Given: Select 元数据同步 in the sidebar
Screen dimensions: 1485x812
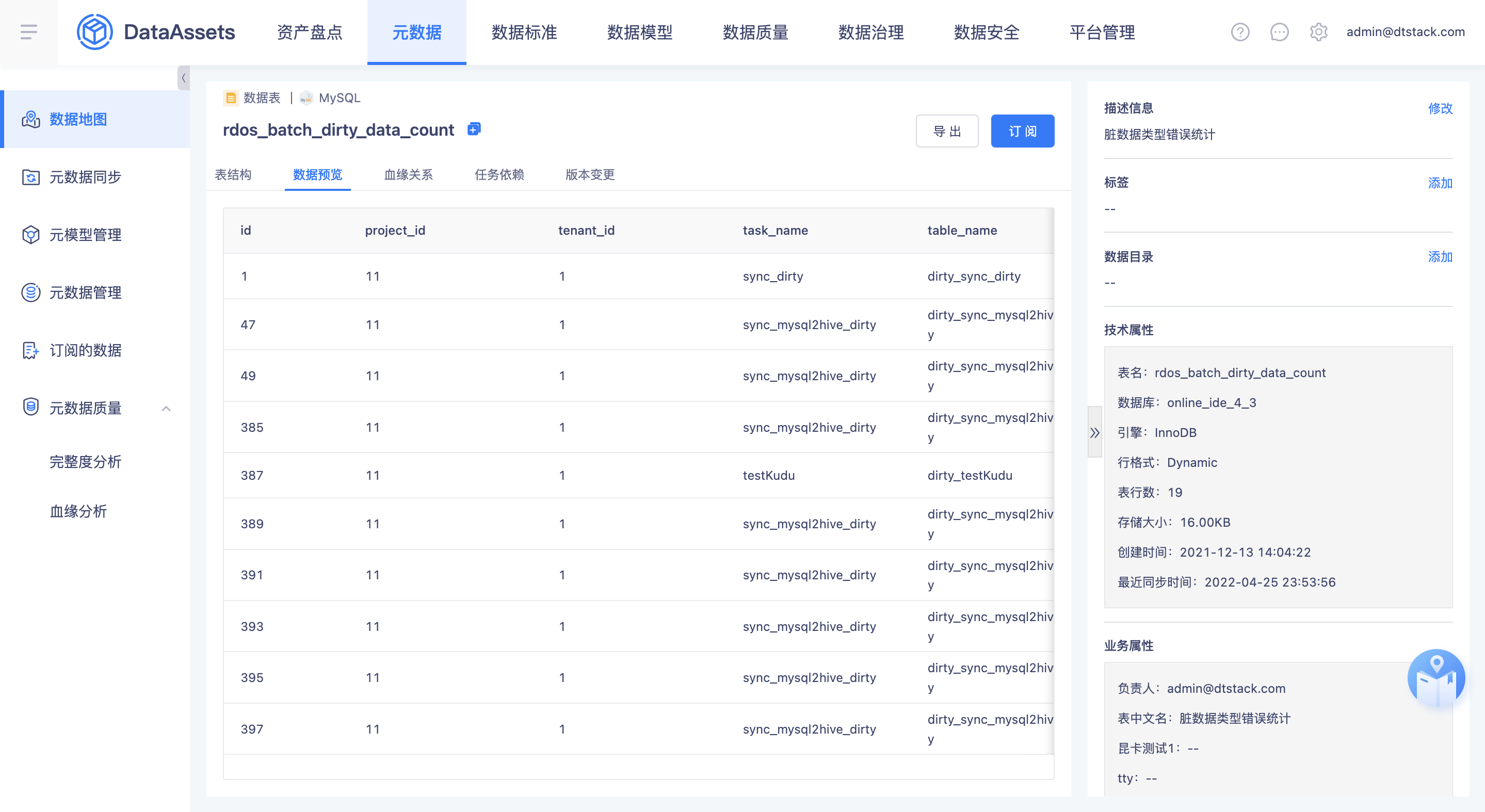Looking at the screenshot, I should coord(94,177).
